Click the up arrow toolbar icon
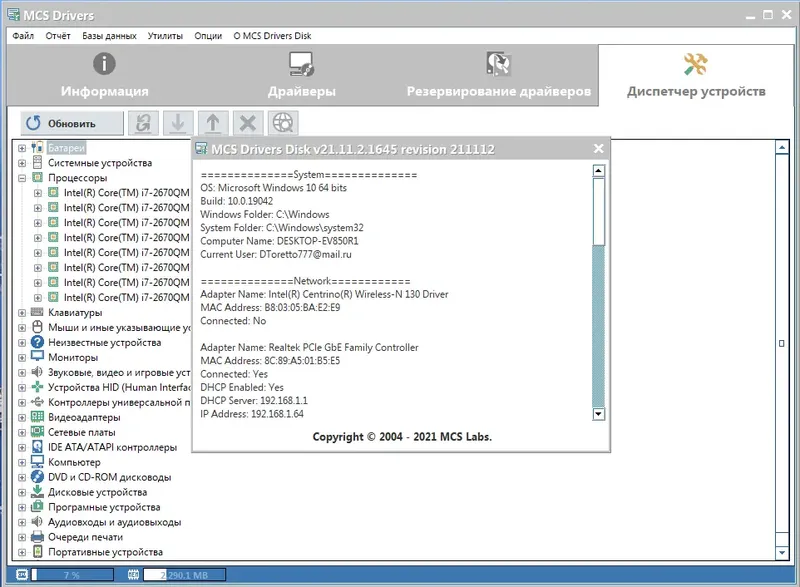 pos(213,123)
